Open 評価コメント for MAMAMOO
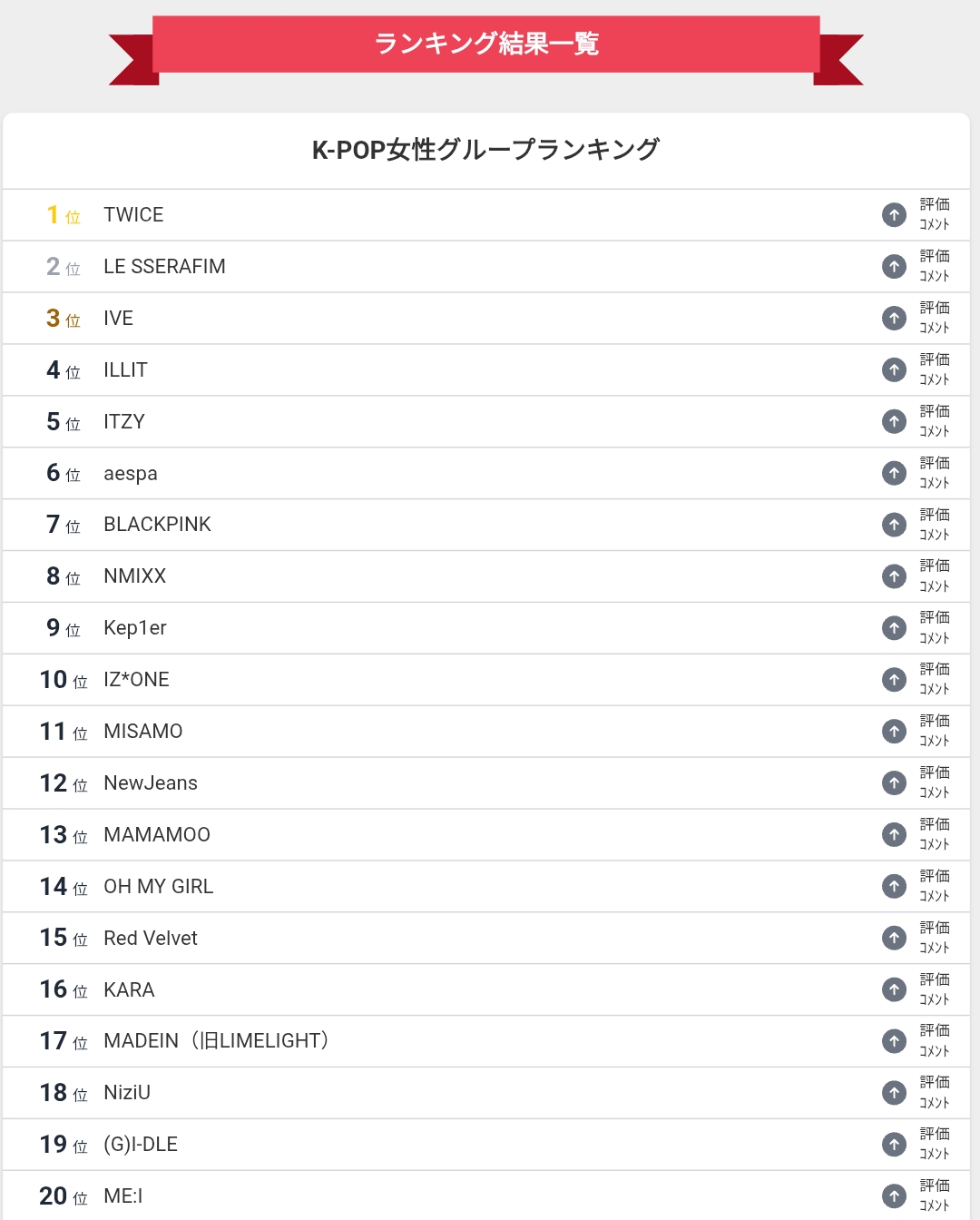 tap(935, 834)
